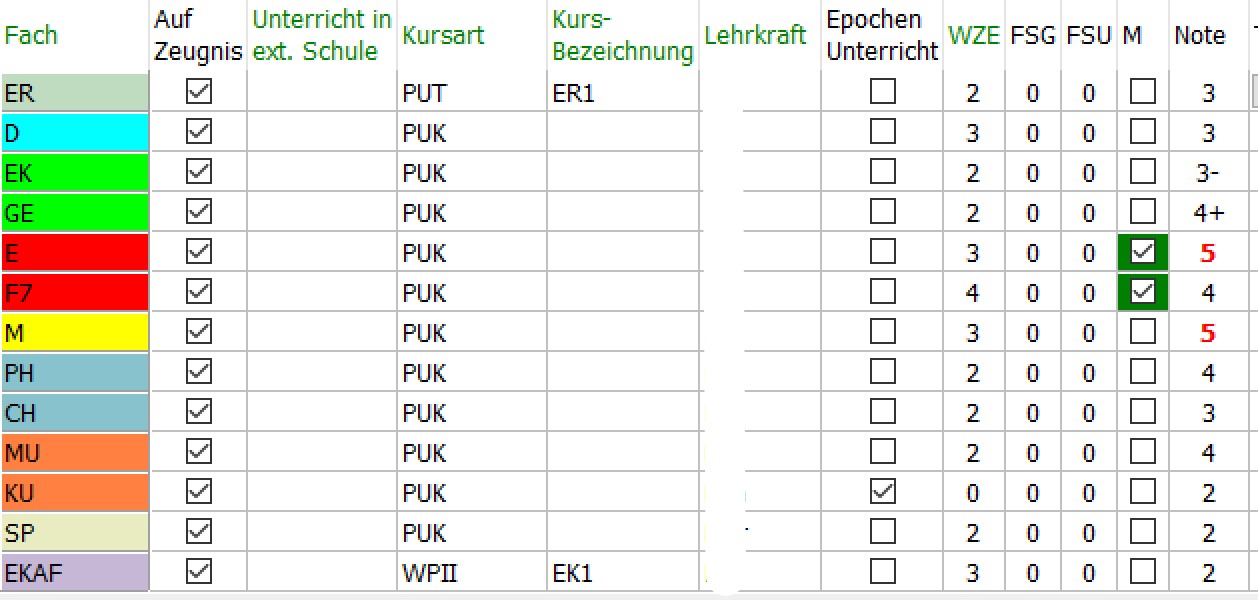
Task: Edit the ER1 Kurs-Bezeichnung cell
Action: [622, 93]
